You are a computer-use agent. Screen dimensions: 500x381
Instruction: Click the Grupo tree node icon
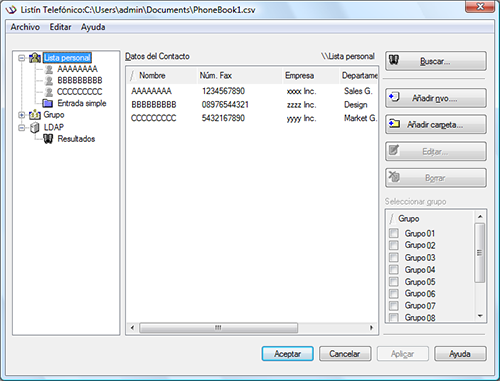[x=35, y=115]
